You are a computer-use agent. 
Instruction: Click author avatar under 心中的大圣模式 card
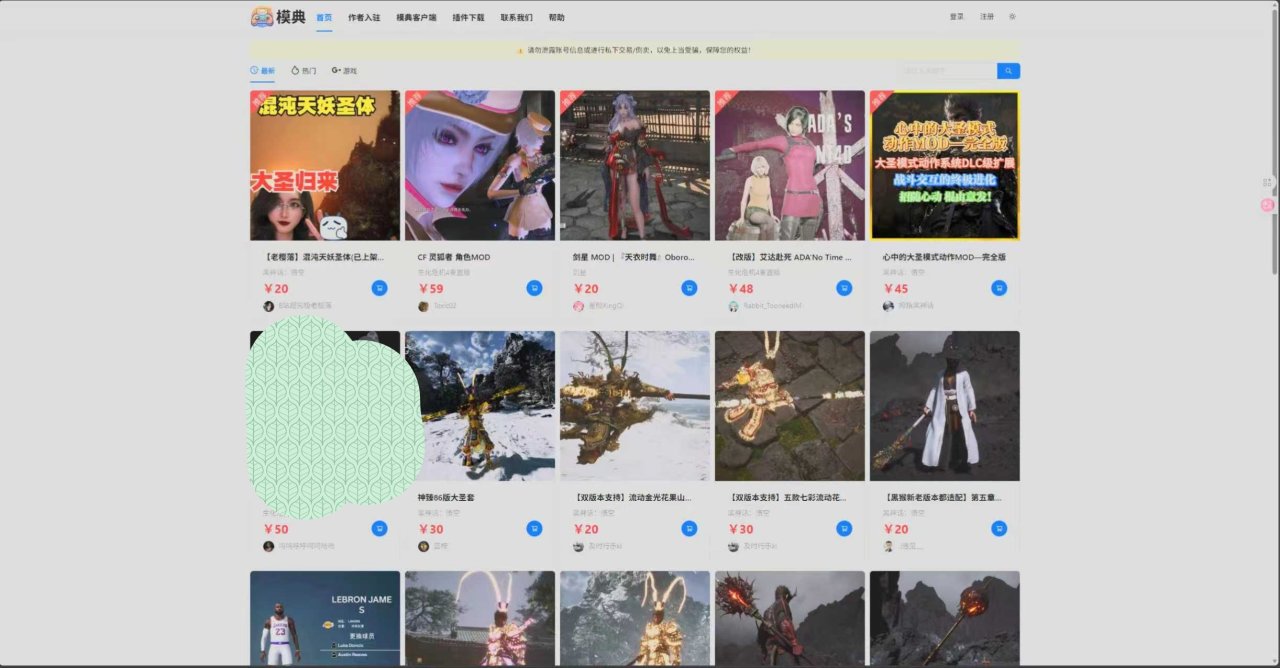(888, 306)
